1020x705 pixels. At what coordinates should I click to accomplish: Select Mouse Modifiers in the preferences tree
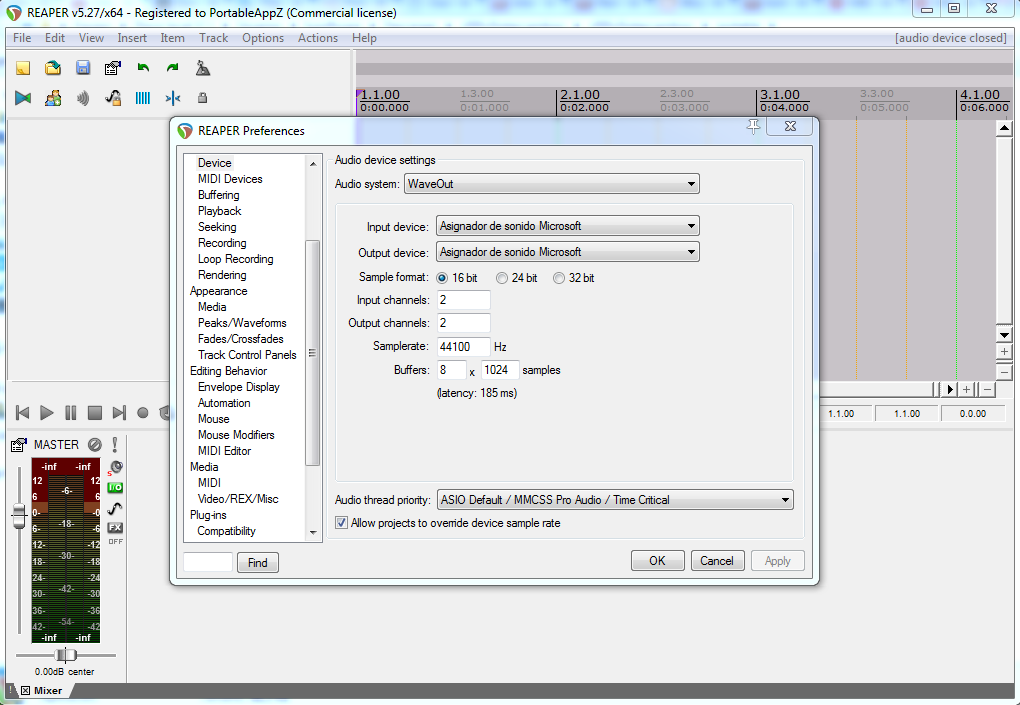click(x=236, y=434)
